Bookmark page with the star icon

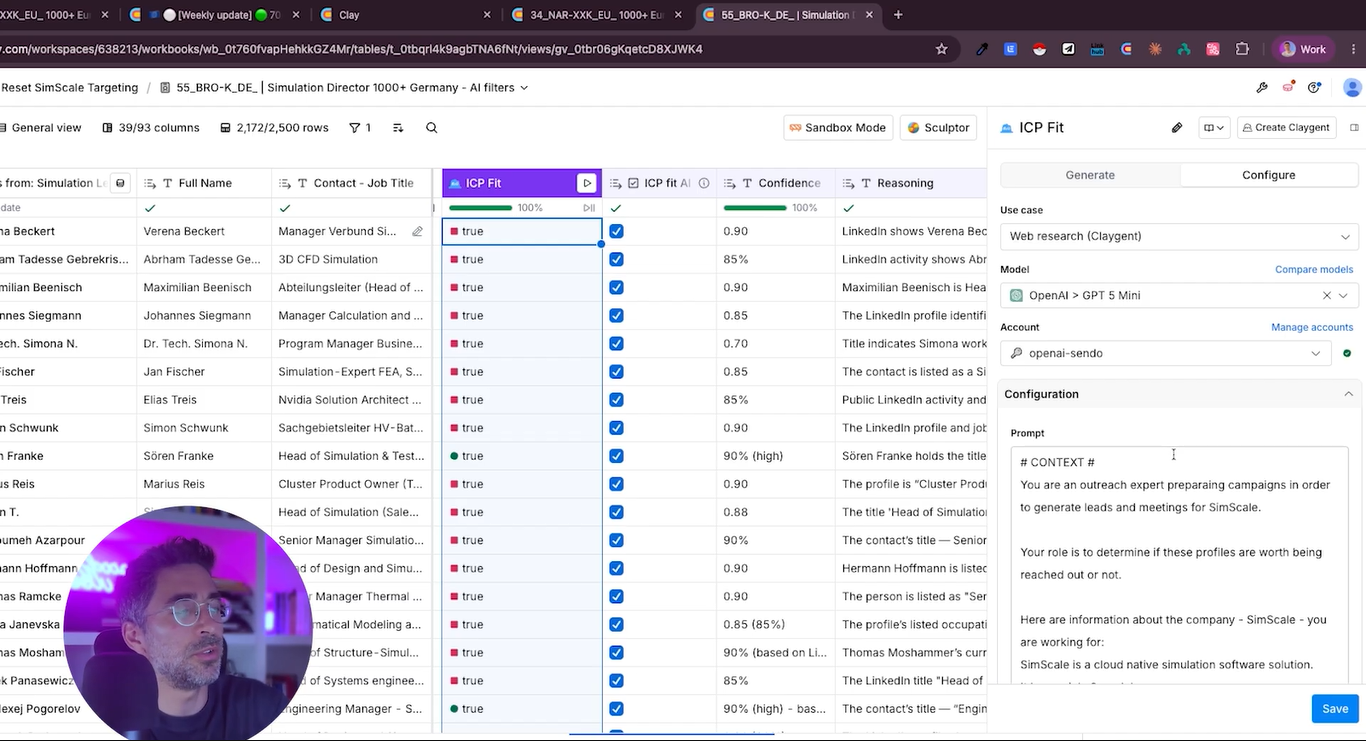coord(941,49)
